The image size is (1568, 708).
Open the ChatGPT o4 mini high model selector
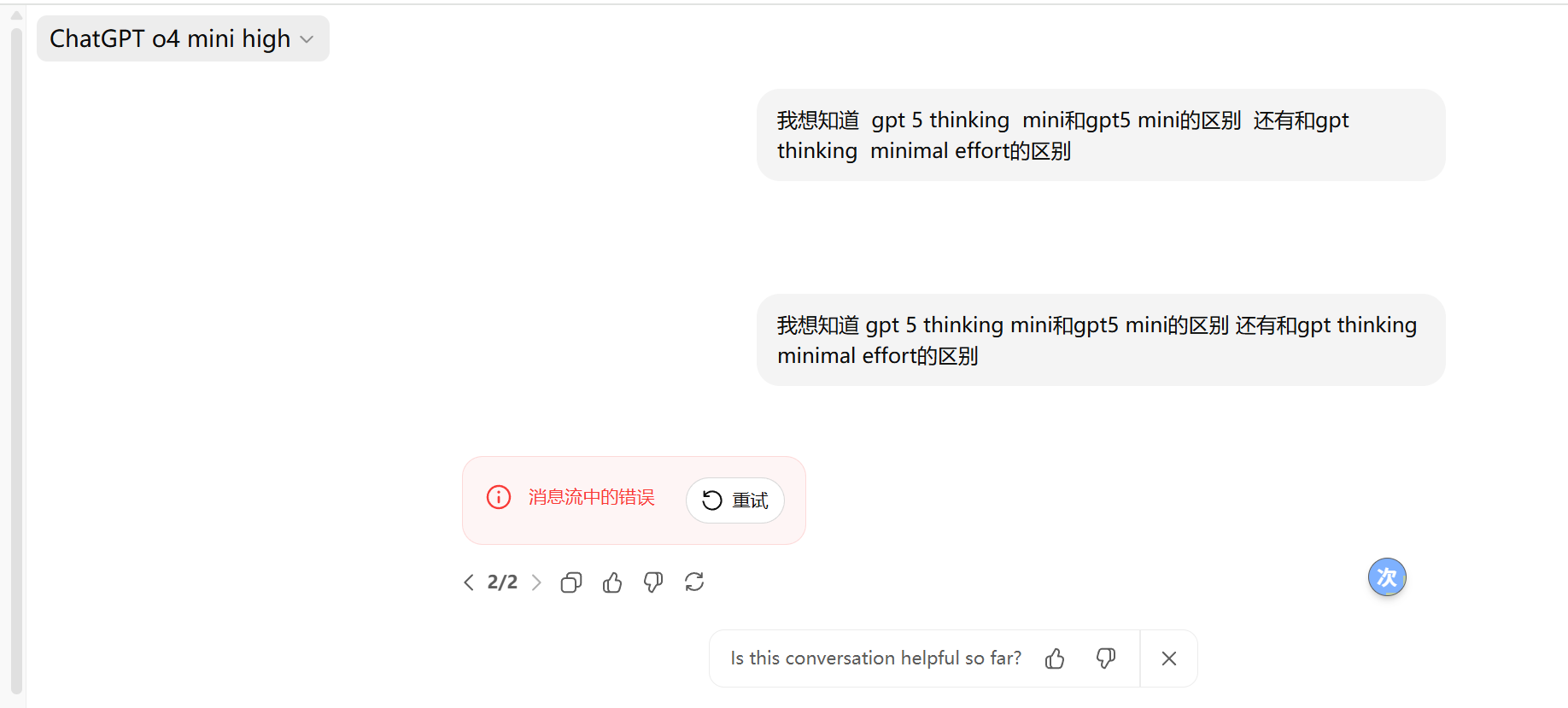[x=183, y=38]
